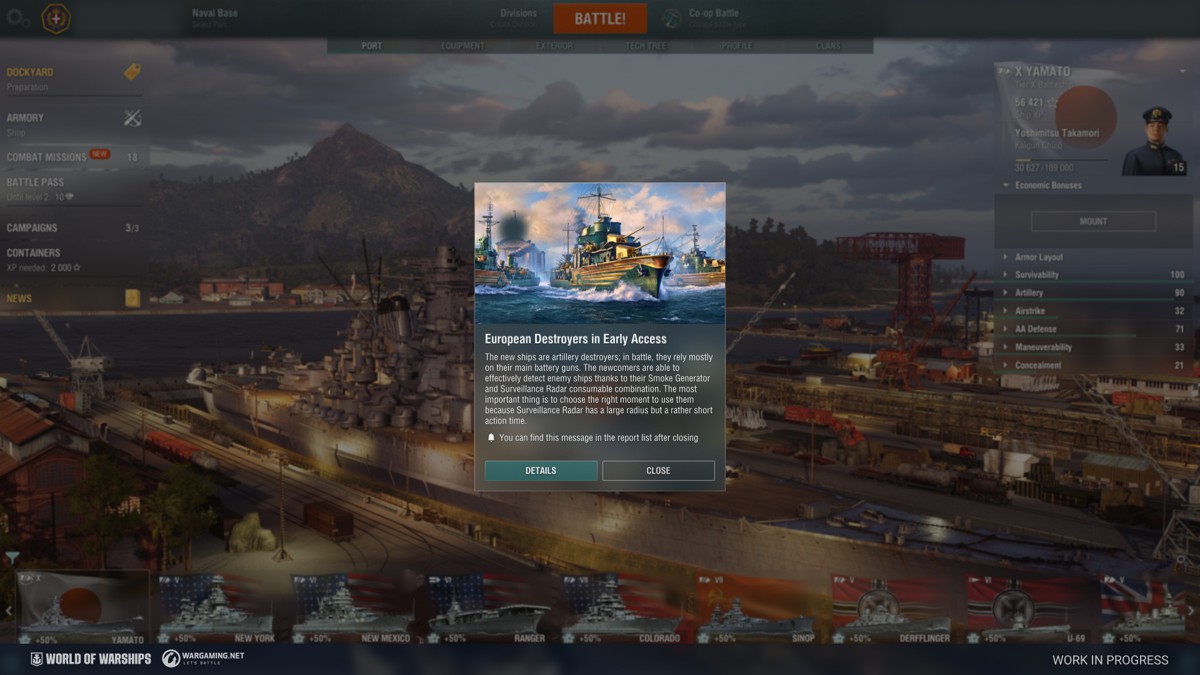Select the Sinop ship in carousel
The image size is (1200, 675).
point(757,608)
